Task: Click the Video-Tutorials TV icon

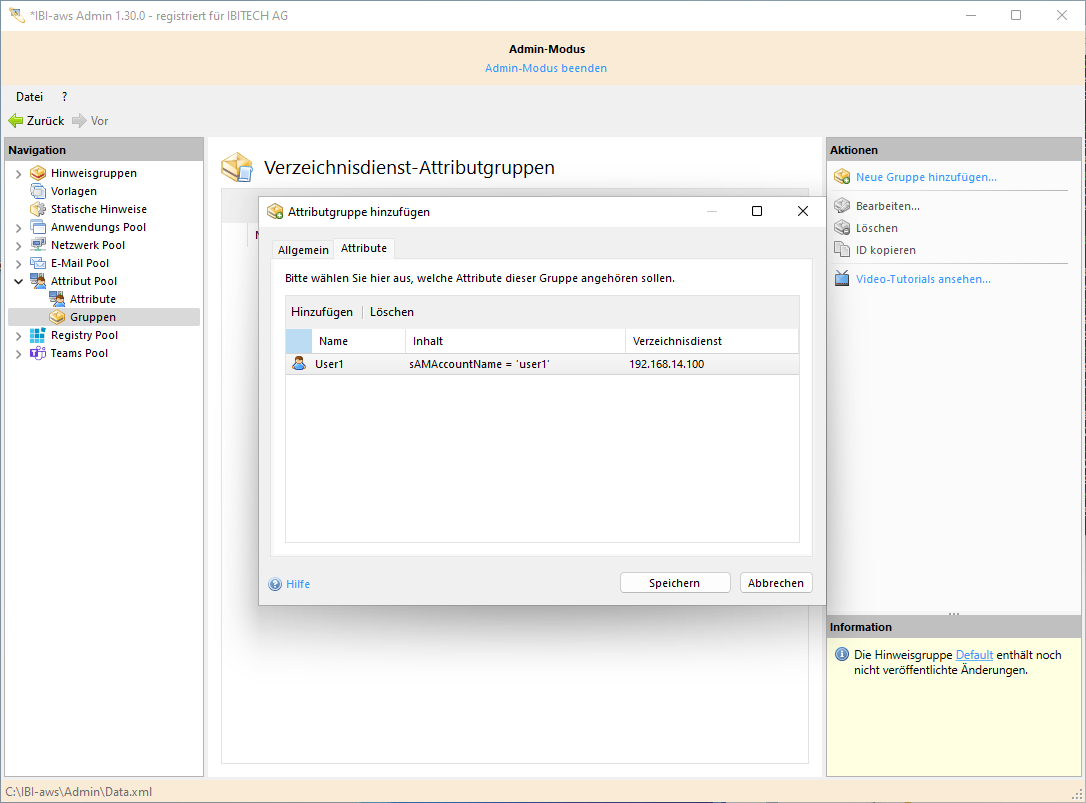Action: (841, 279)
